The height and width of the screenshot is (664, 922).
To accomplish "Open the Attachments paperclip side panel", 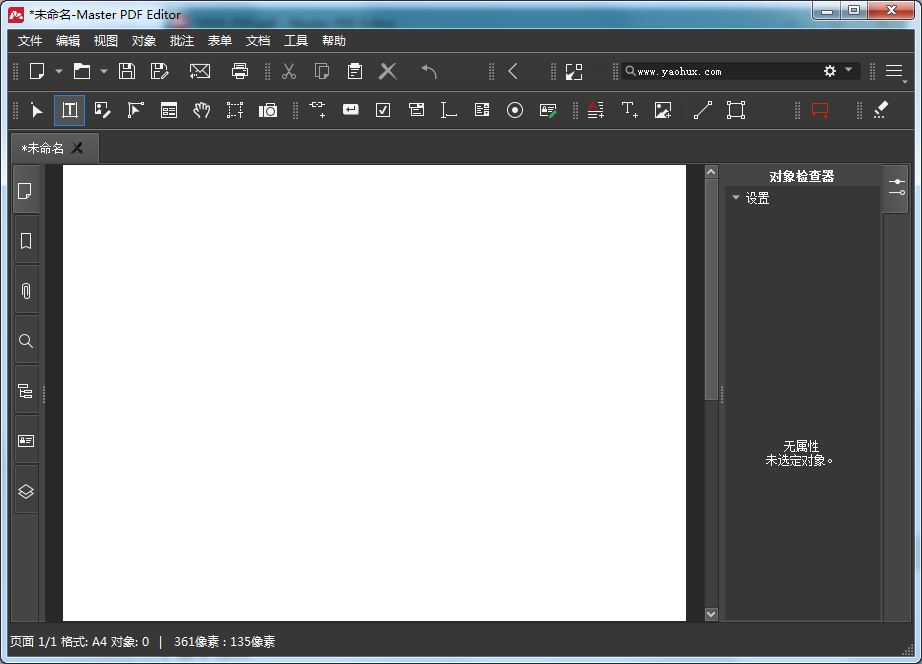I will 26,291.
